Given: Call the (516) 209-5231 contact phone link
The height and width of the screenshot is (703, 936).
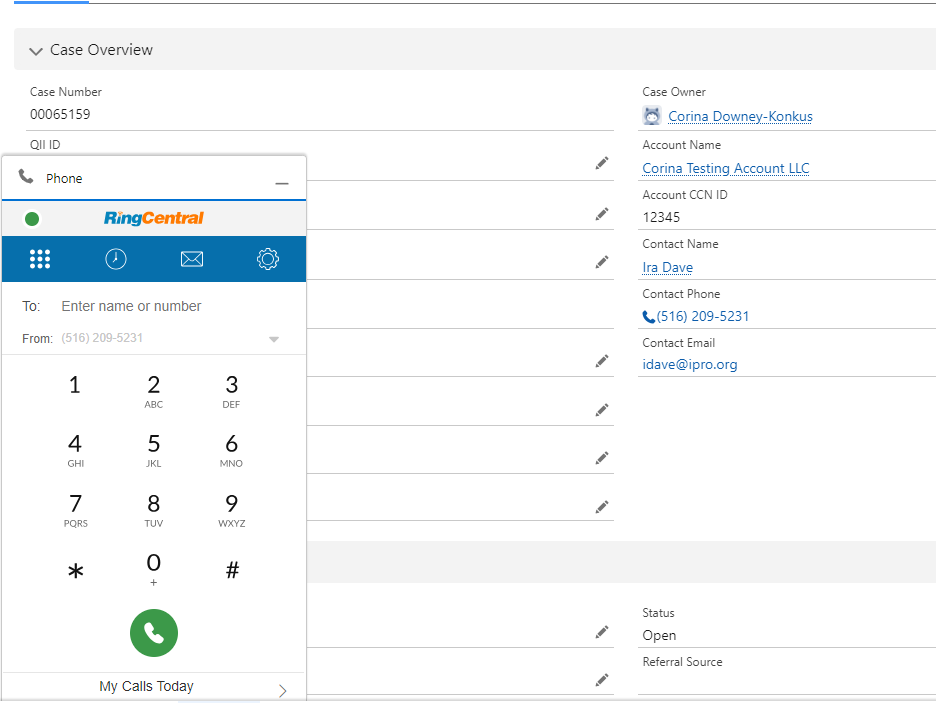Looking at the screenshot, I should pyautogui.click(x=703, y=316).
